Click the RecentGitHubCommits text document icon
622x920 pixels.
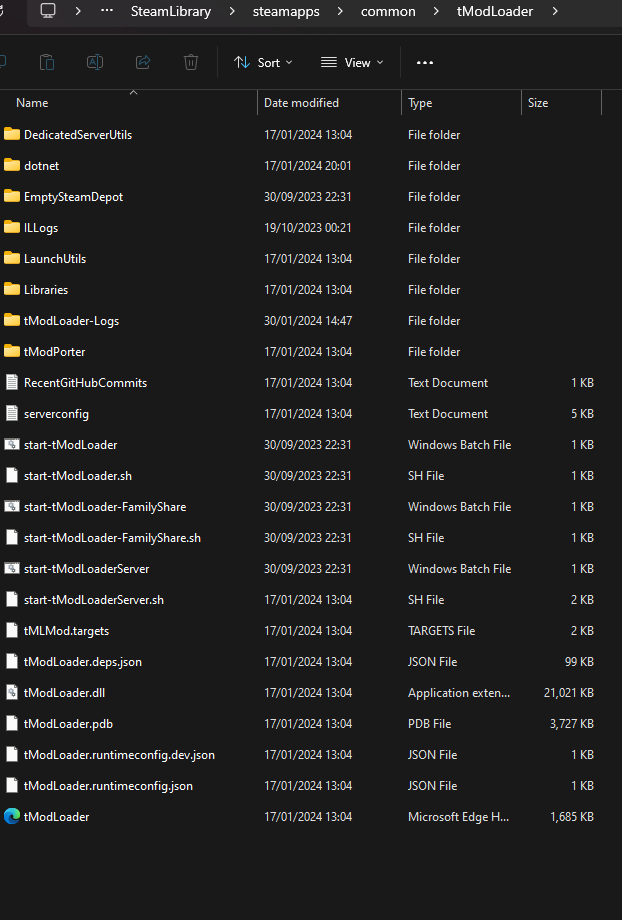click(12, 383)
